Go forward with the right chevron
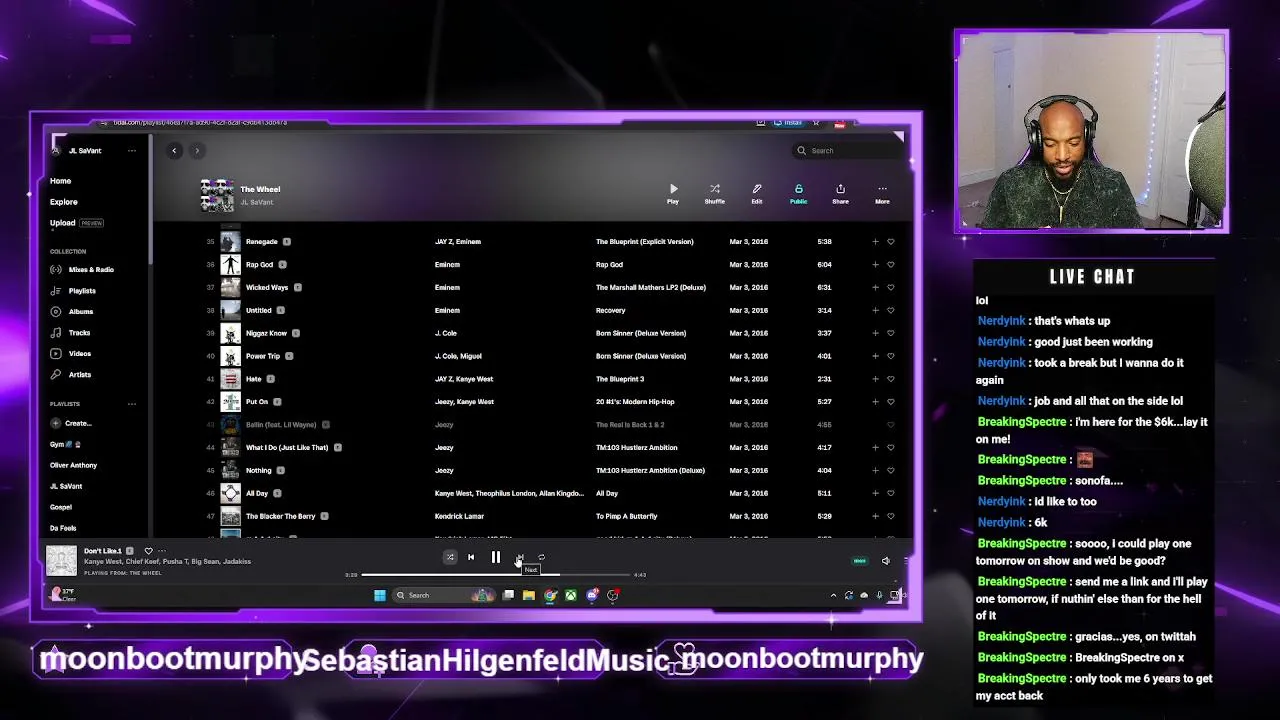 click(x=197, y=150)
